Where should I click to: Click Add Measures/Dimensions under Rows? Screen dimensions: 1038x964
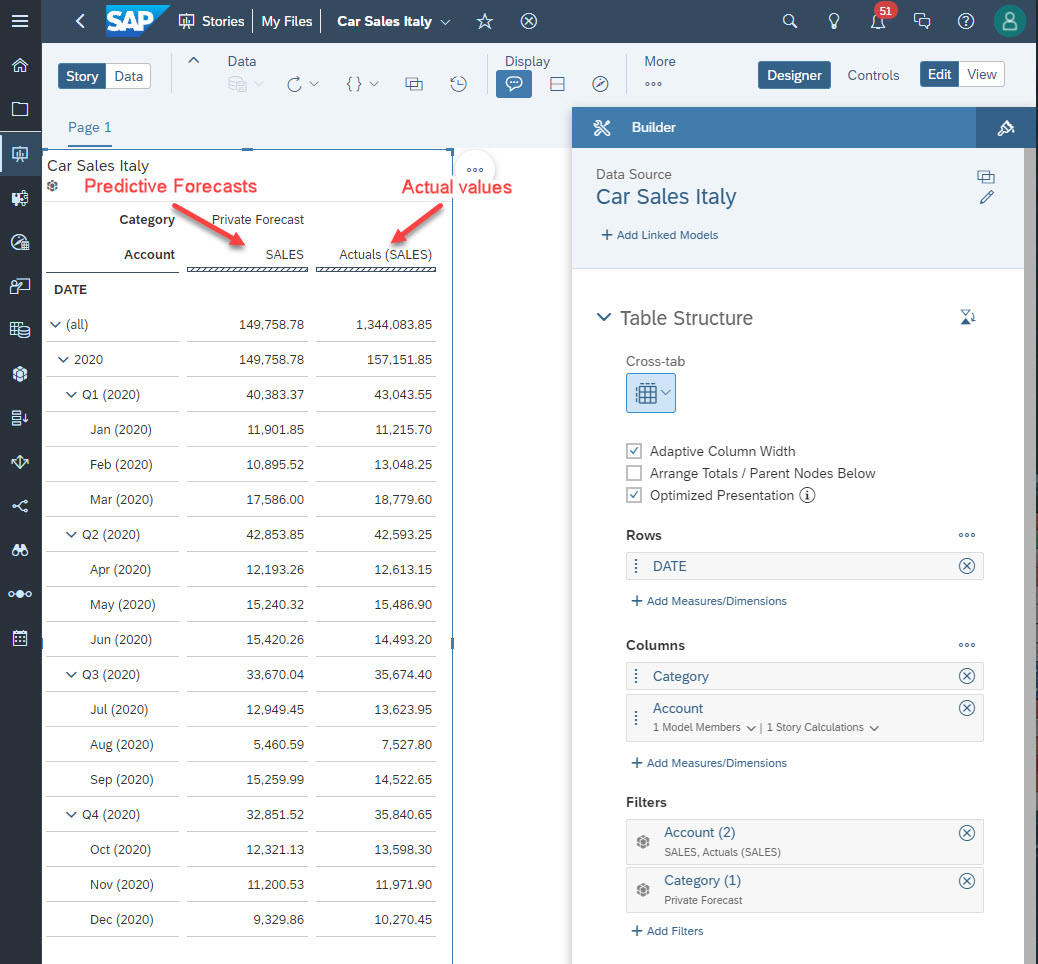click(709, 601)
